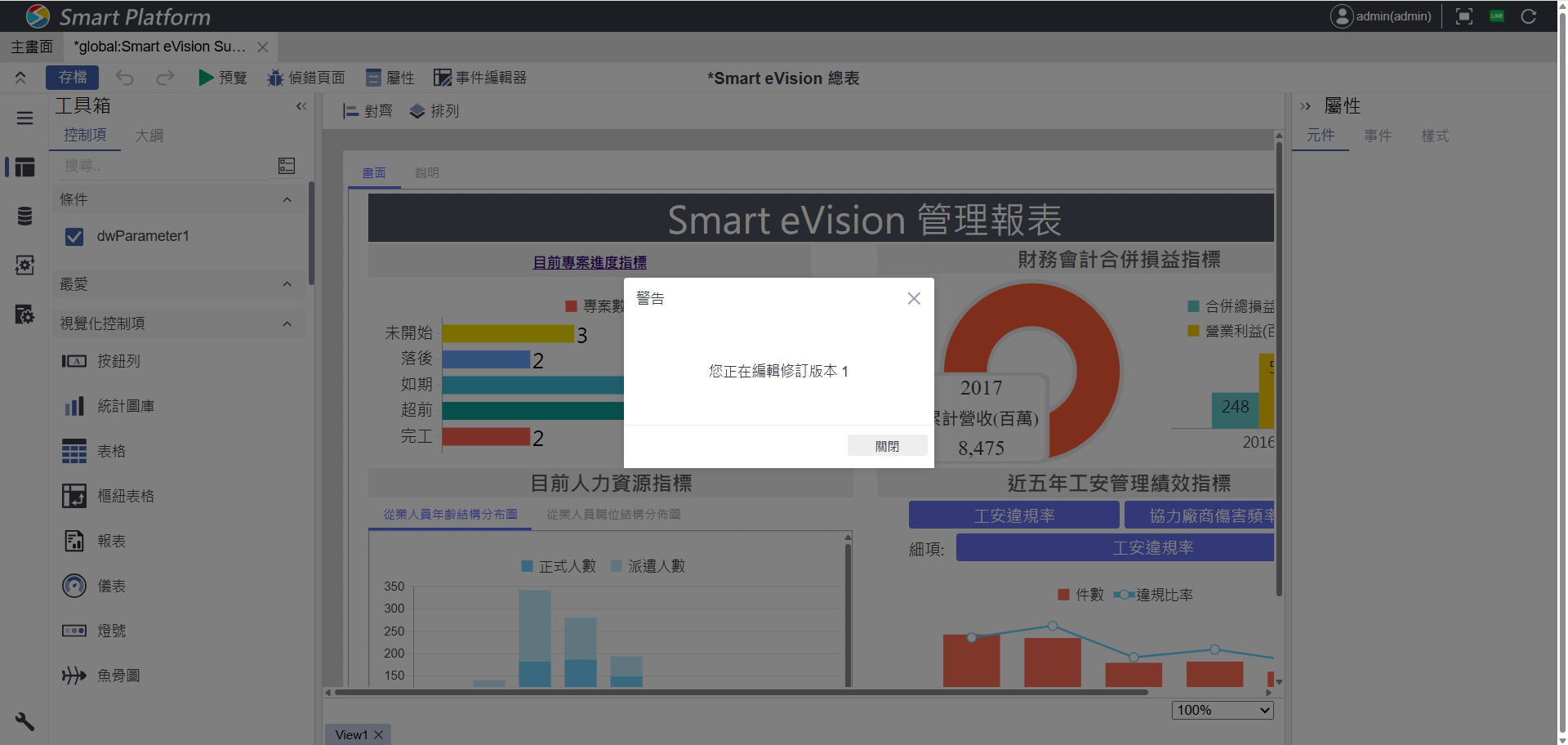Switch to the 大綱 tab
Screen dimensions: 1568x745
[149, 136]
